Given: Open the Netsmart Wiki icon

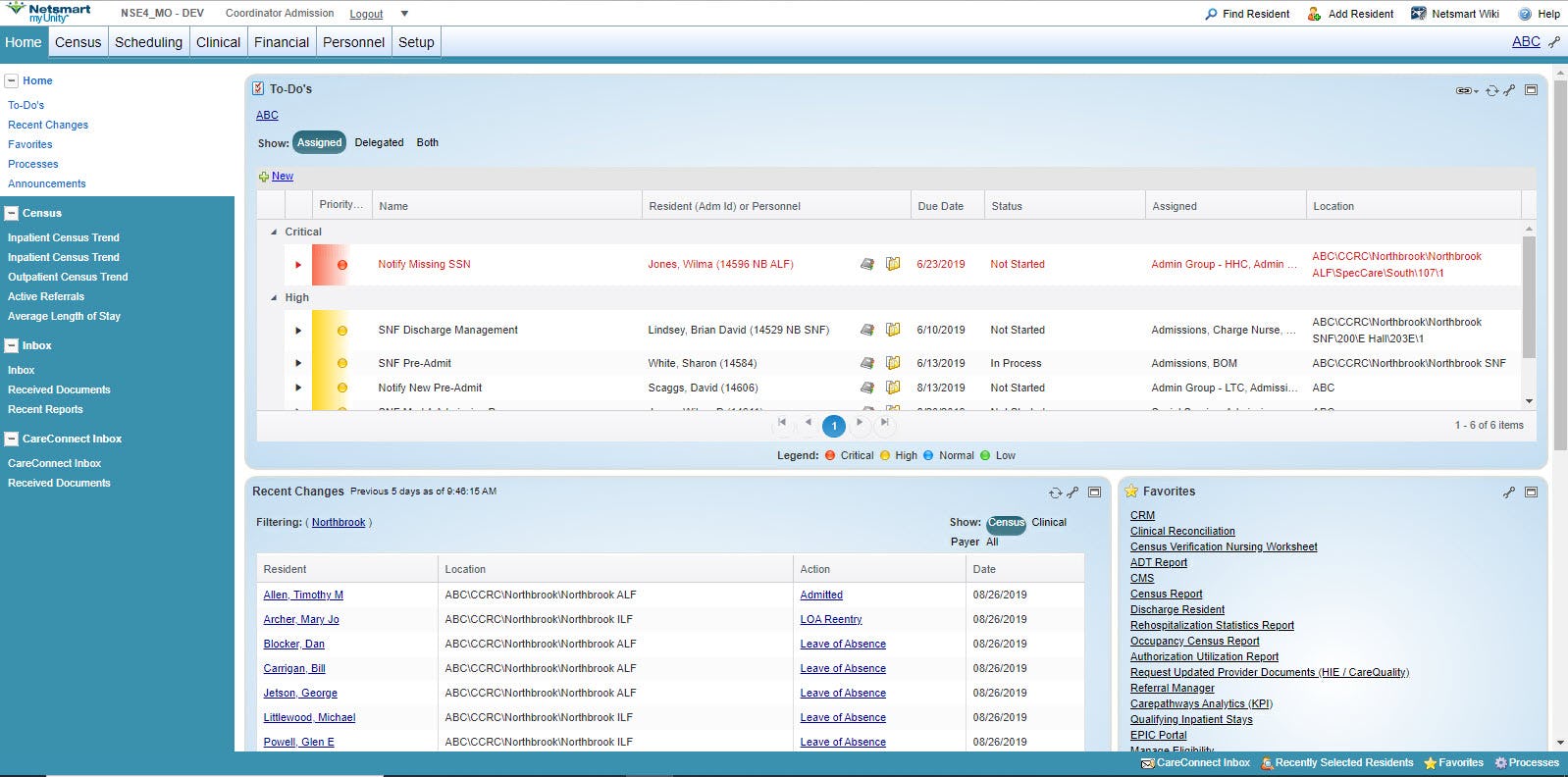Looking at the screenshot, I should pos(1418,14).
